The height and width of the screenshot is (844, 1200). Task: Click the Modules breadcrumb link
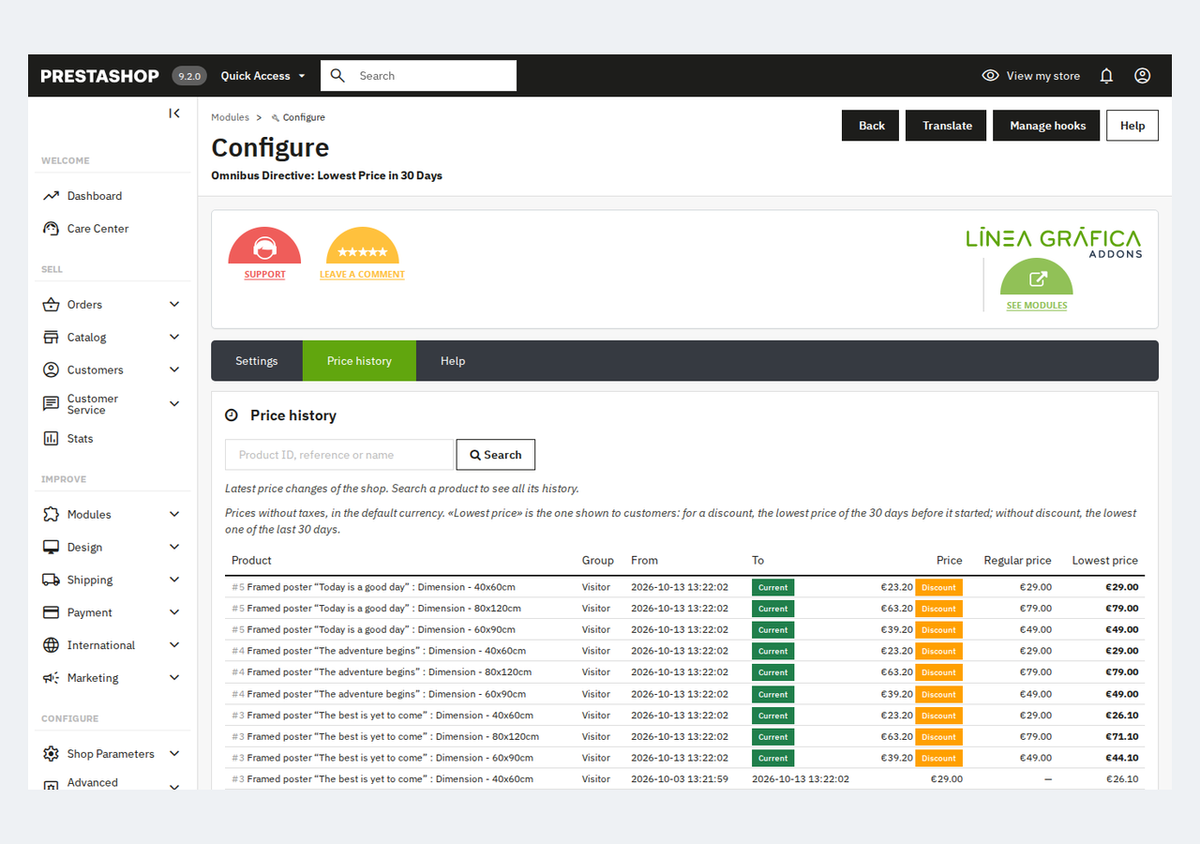point(230,118)
